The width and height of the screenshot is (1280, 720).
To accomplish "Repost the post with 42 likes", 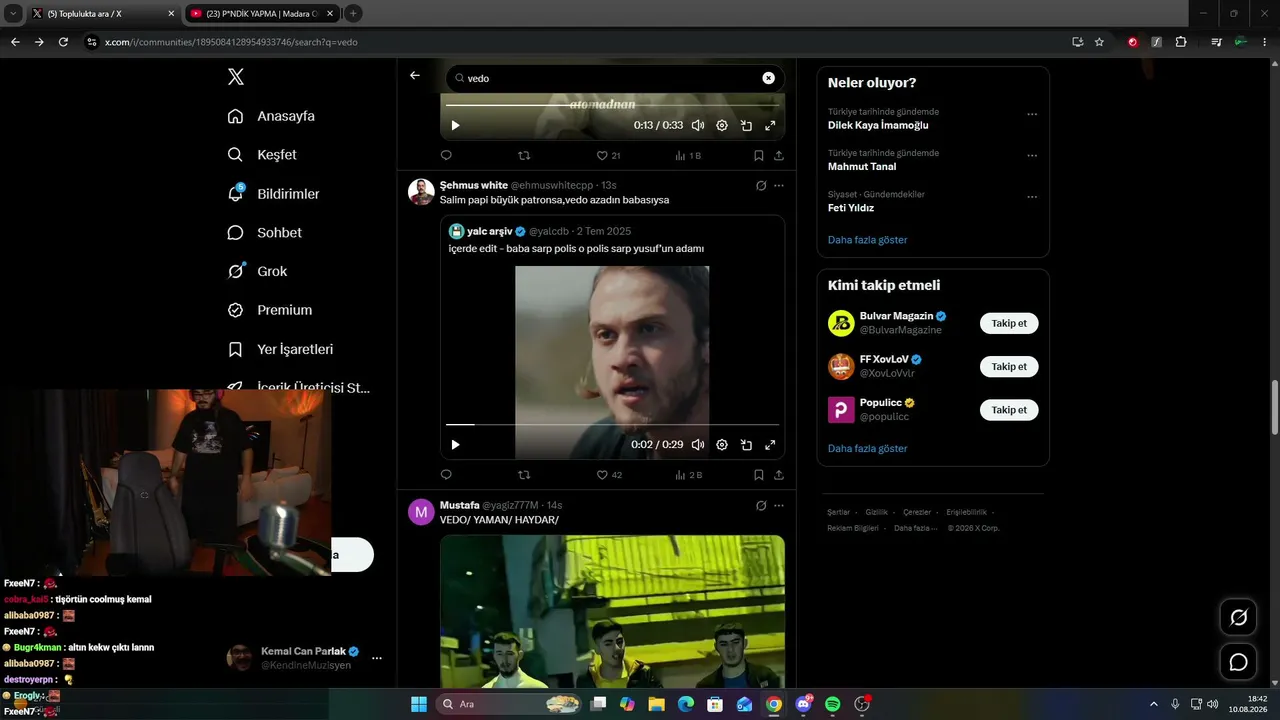I will click(524, 475).
